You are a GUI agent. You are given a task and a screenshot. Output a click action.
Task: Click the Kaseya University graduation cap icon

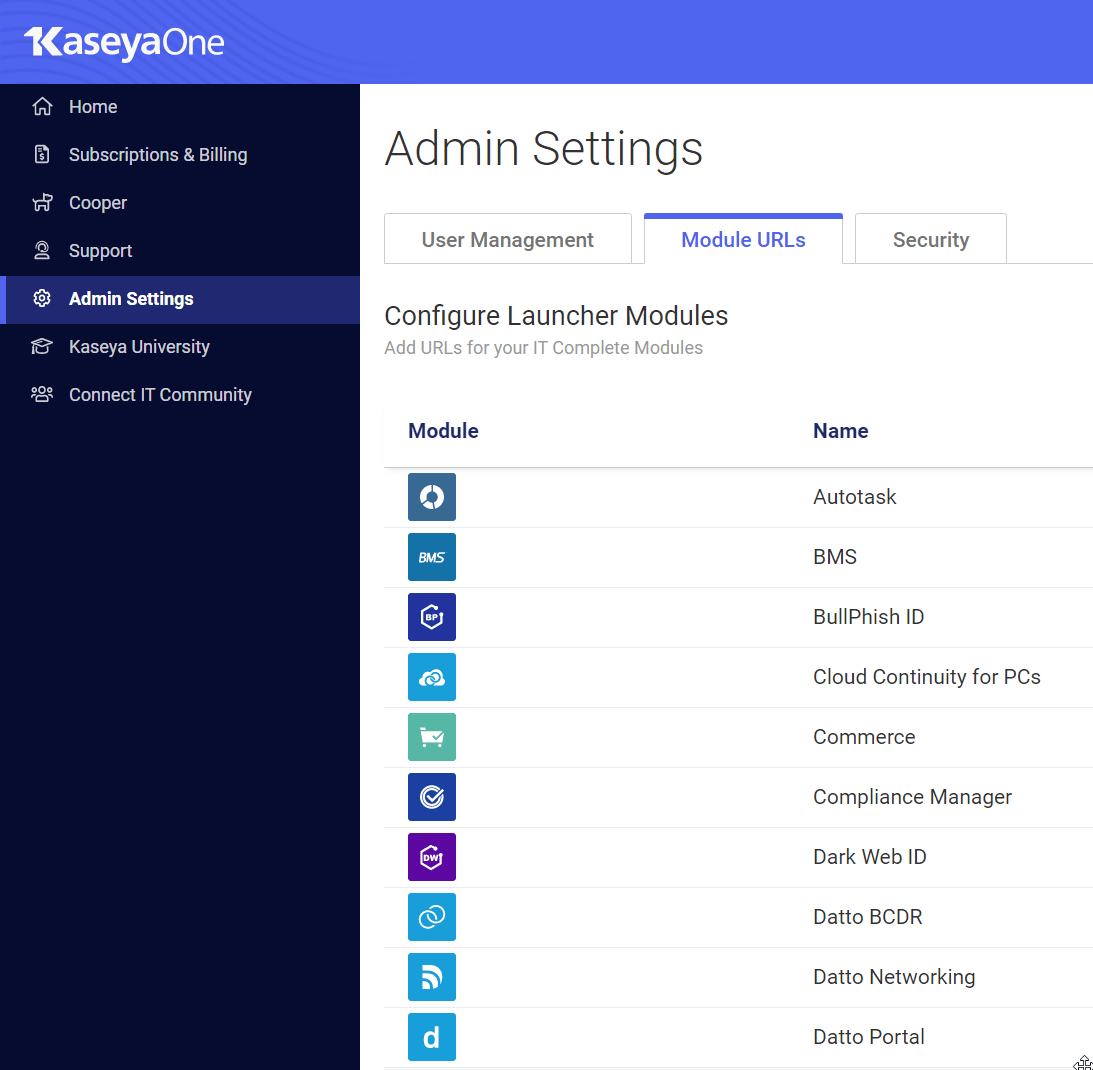tap(41, 346)
